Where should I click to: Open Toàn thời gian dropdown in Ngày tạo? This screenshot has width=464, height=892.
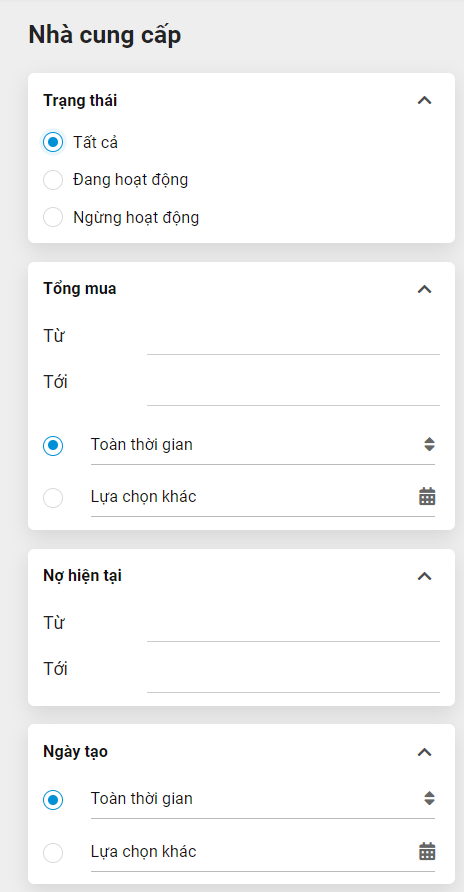click(263, 799)
